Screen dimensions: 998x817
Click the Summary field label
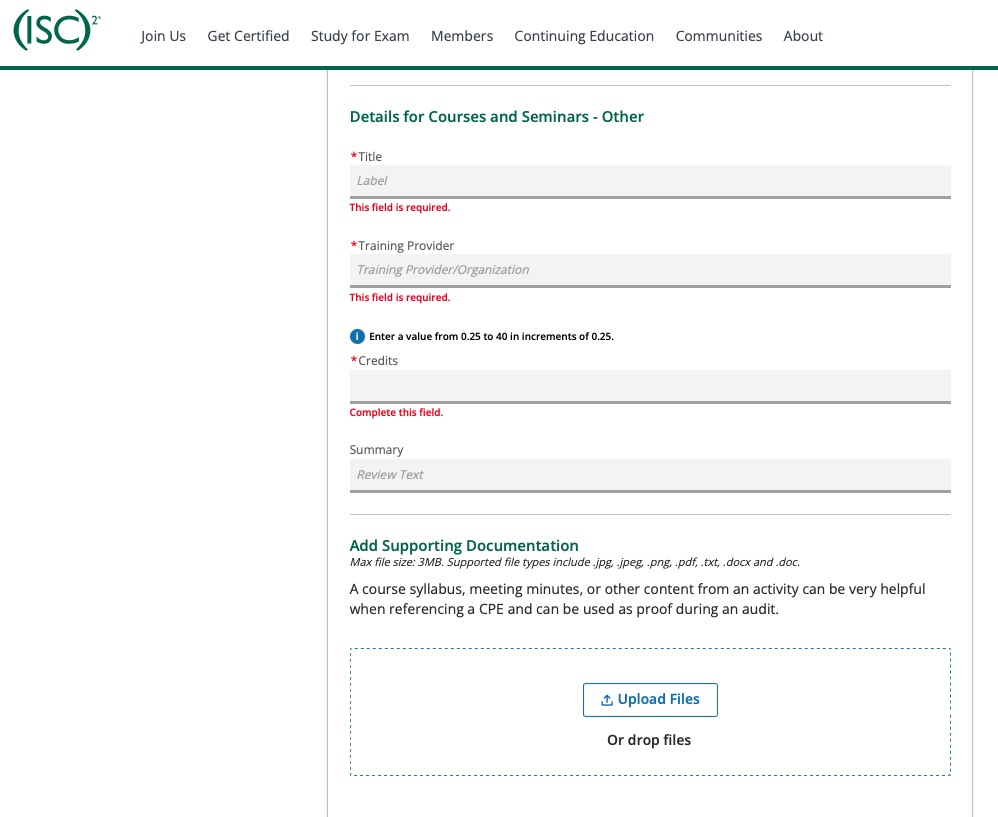point(376,450)
